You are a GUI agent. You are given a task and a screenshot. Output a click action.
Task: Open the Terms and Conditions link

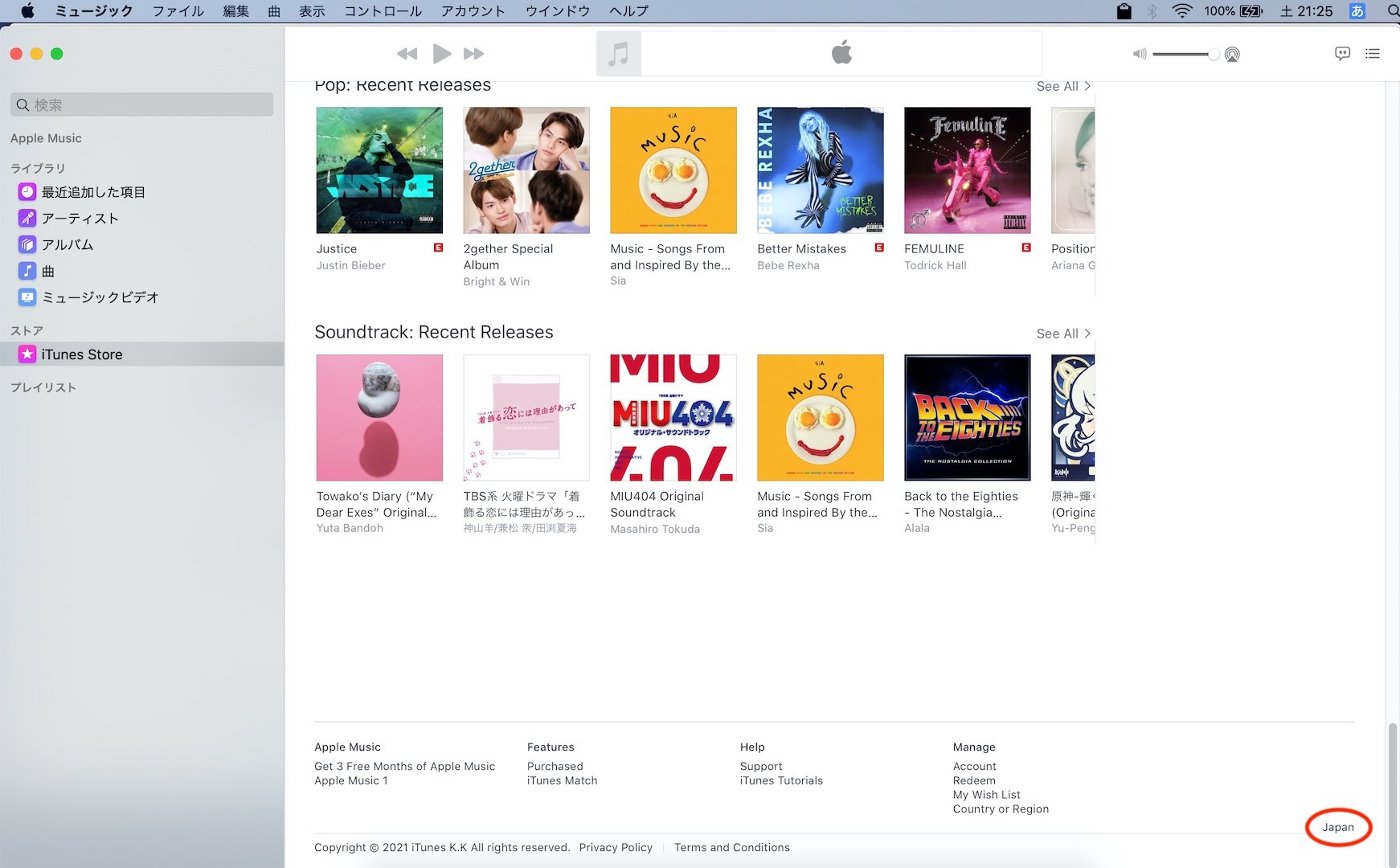732,848
